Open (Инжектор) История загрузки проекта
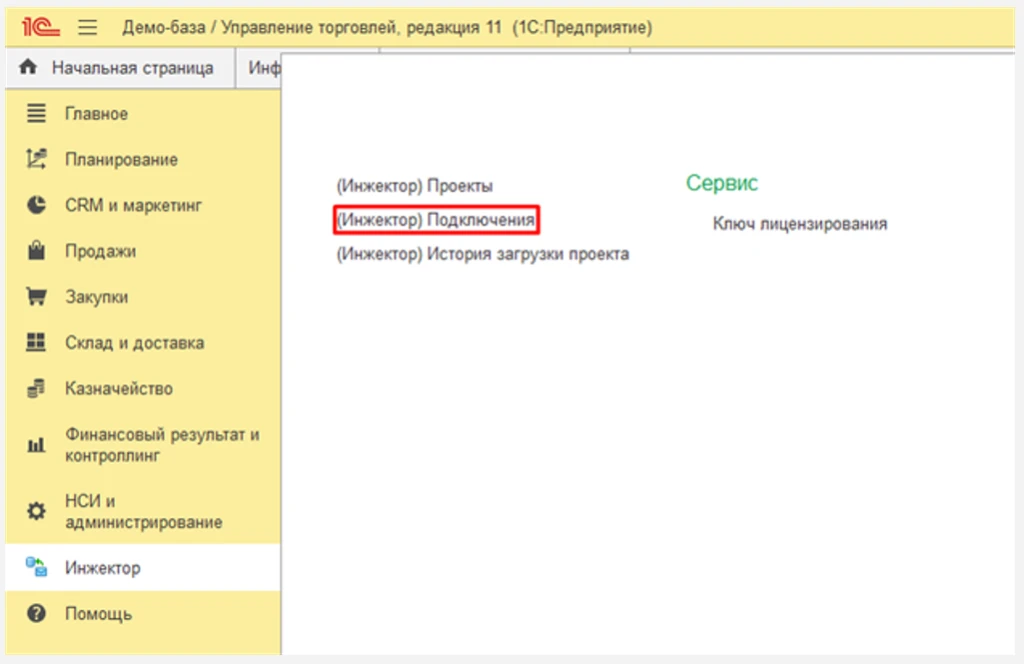The width and height of the screenshot is (1024, 664). [482, 254]
